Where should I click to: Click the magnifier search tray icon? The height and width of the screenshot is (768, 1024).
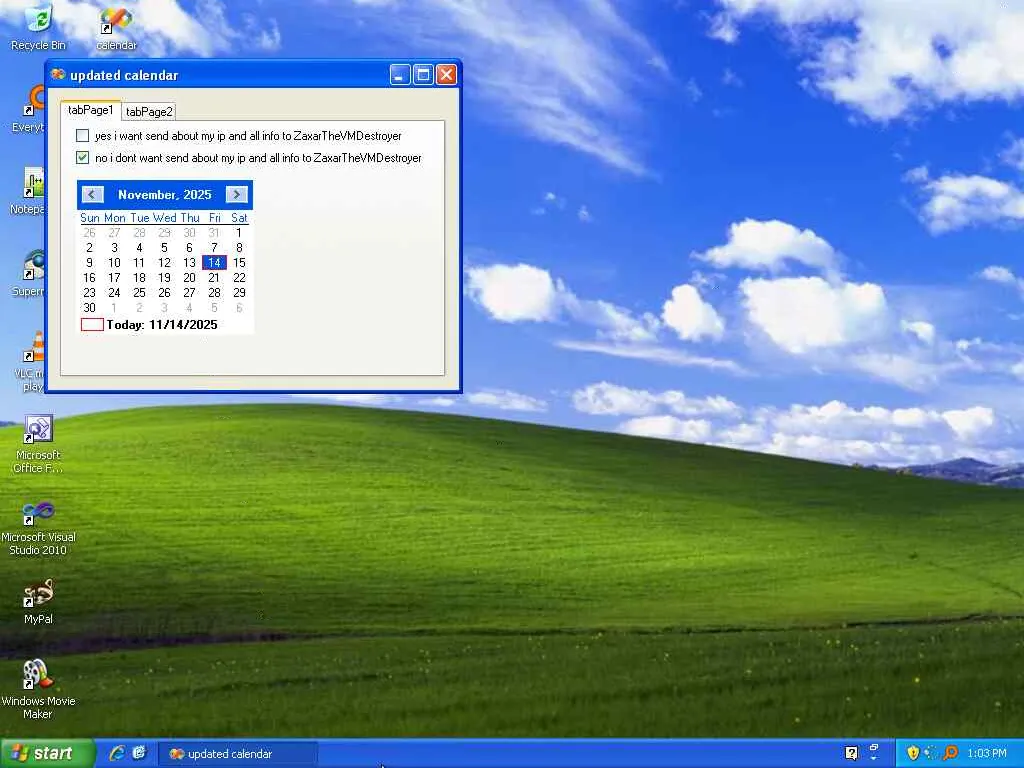tap(951, 753)
